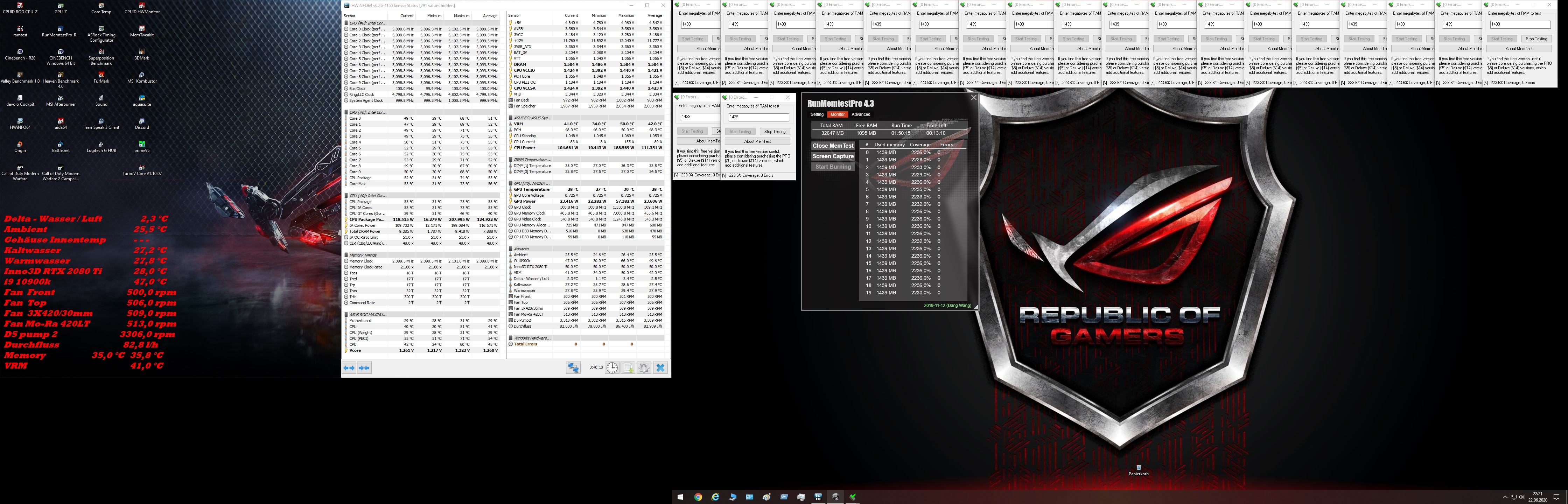Start HWiNFO logging with the sheet-plus icon
Viewport: 1568px width, 504px height.
pos(628,367)
